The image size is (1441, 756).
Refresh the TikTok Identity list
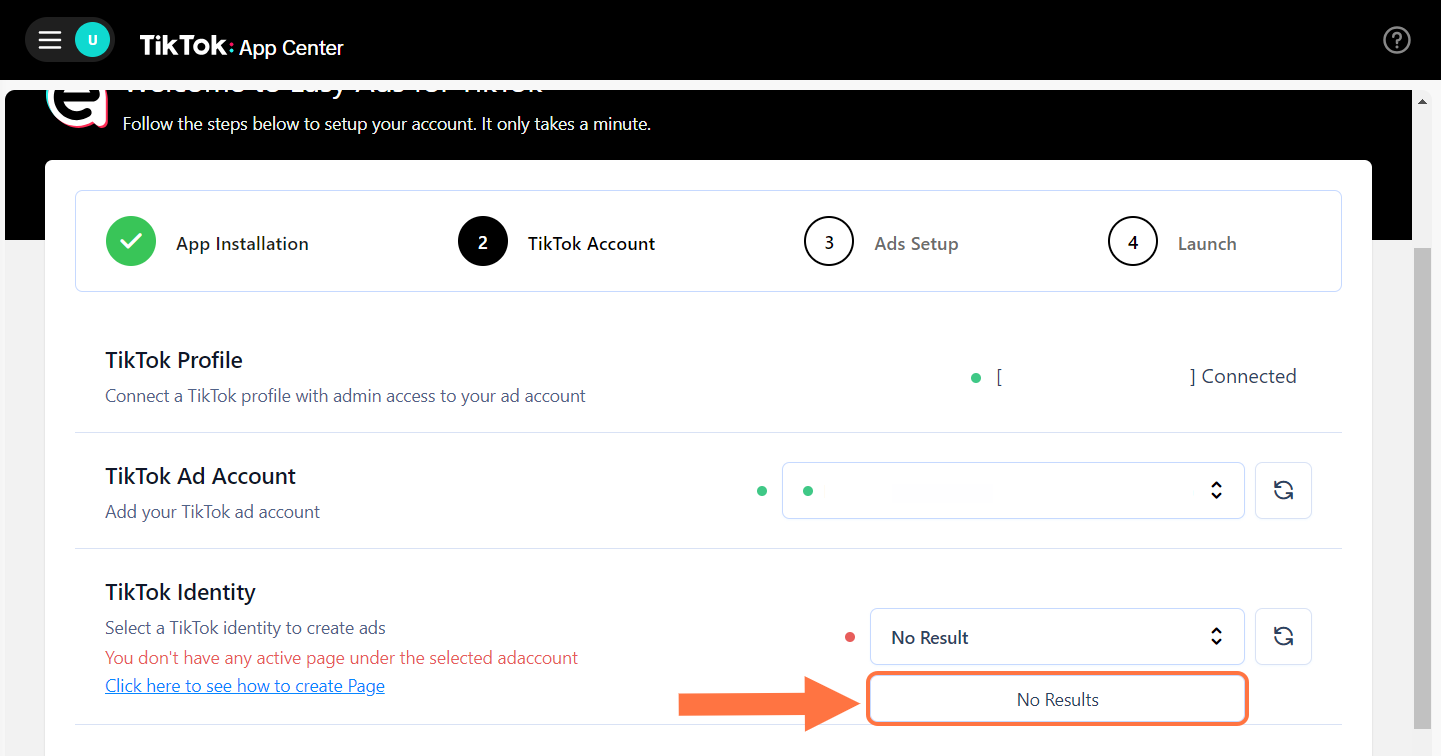(x=1283, y=636)
